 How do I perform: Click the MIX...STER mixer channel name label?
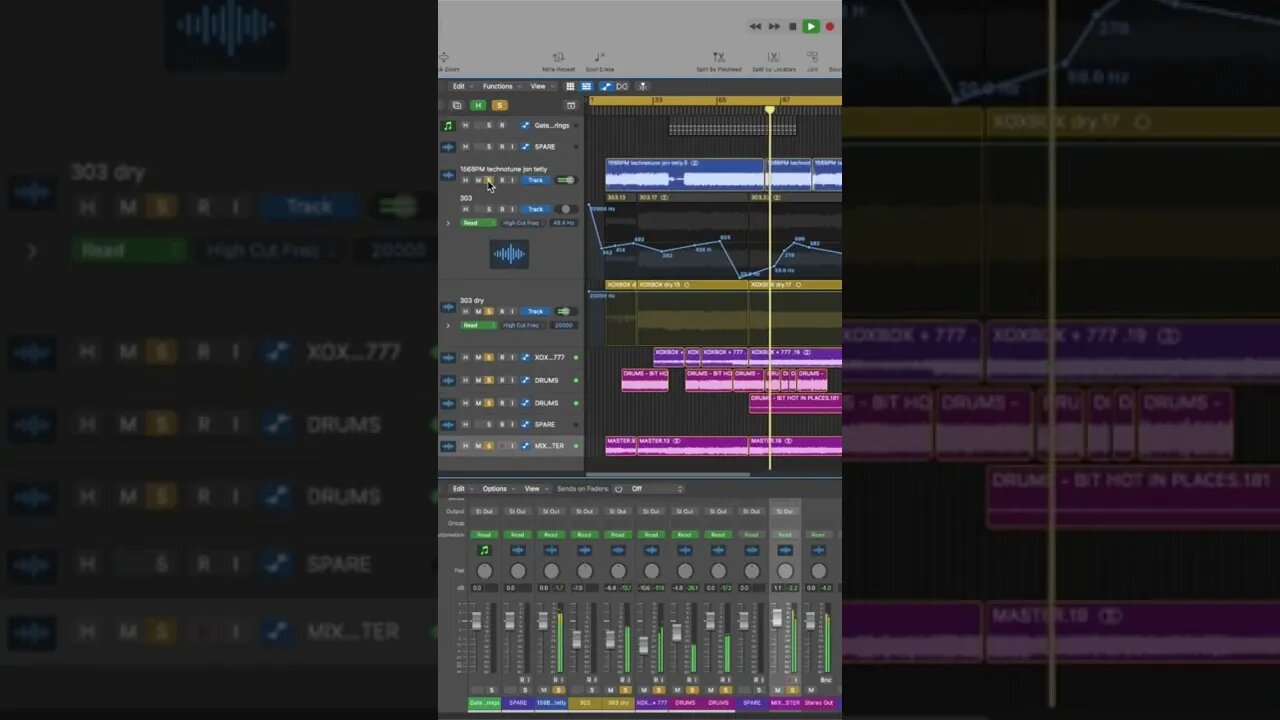click(785, 703)
